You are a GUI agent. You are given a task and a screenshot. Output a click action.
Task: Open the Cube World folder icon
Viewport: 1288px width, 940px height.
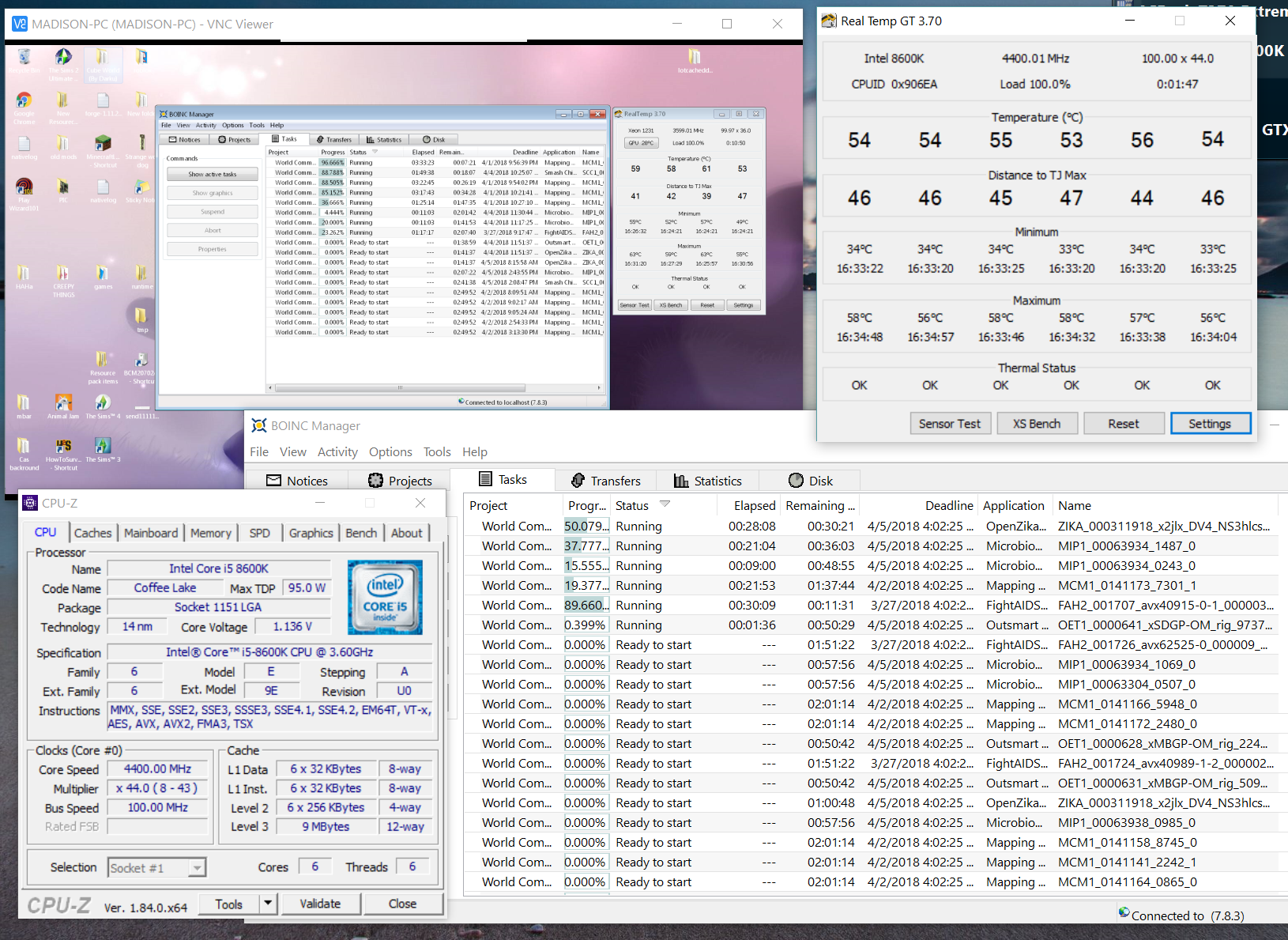click(x=102, y=57)
